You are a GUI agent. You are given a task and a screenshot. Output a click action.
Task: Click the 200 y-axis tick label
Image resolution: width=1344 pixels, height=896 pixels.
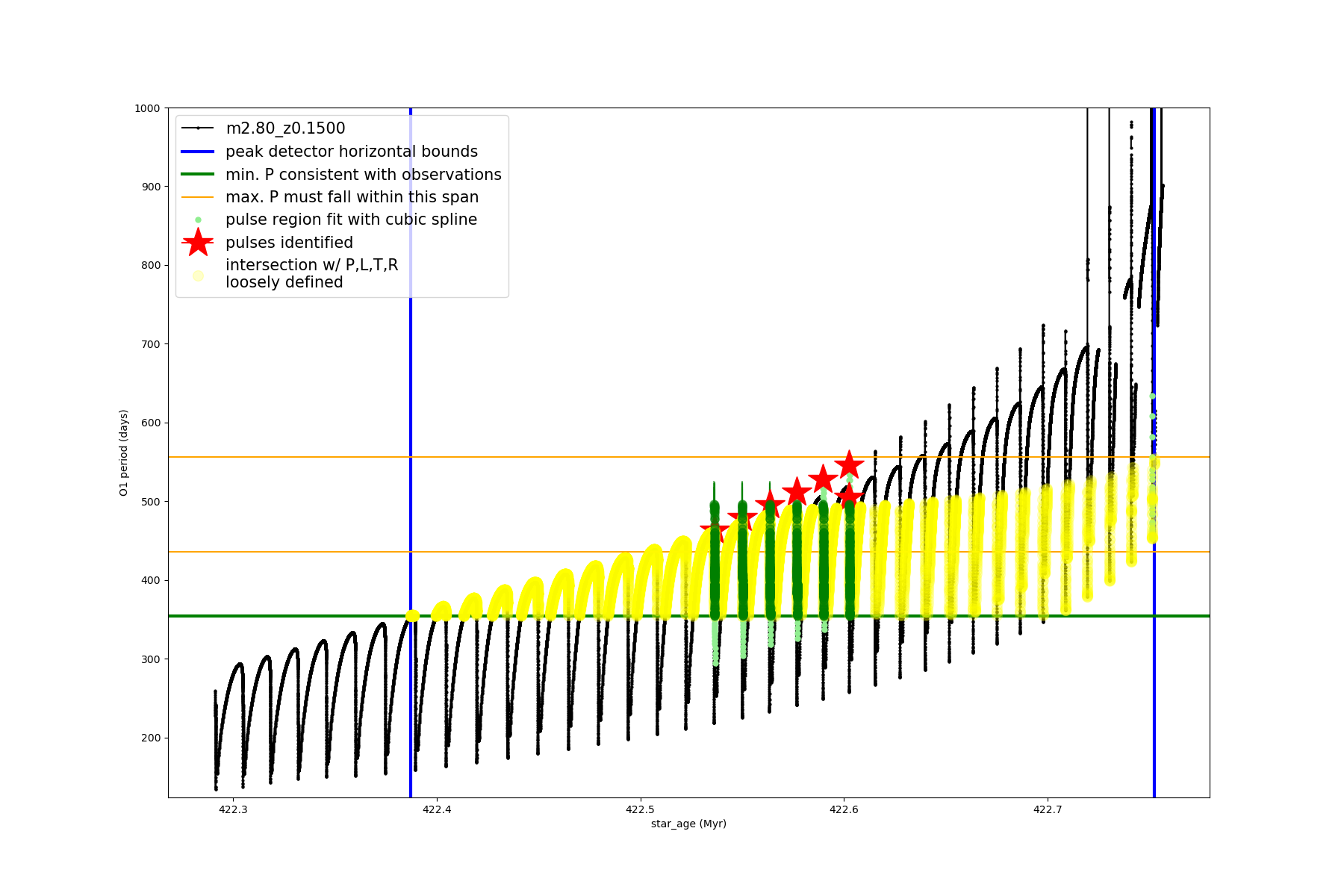pyautogui.click(x=150, y=738)
